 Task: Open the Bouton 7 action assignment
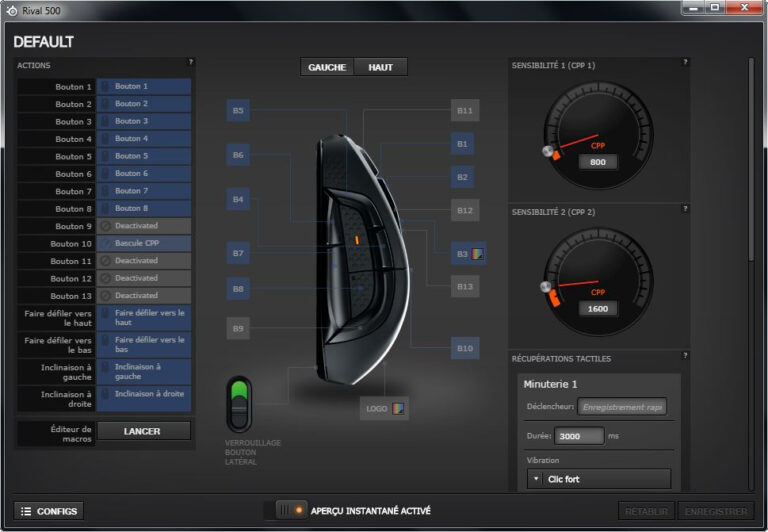pos(144,191)
